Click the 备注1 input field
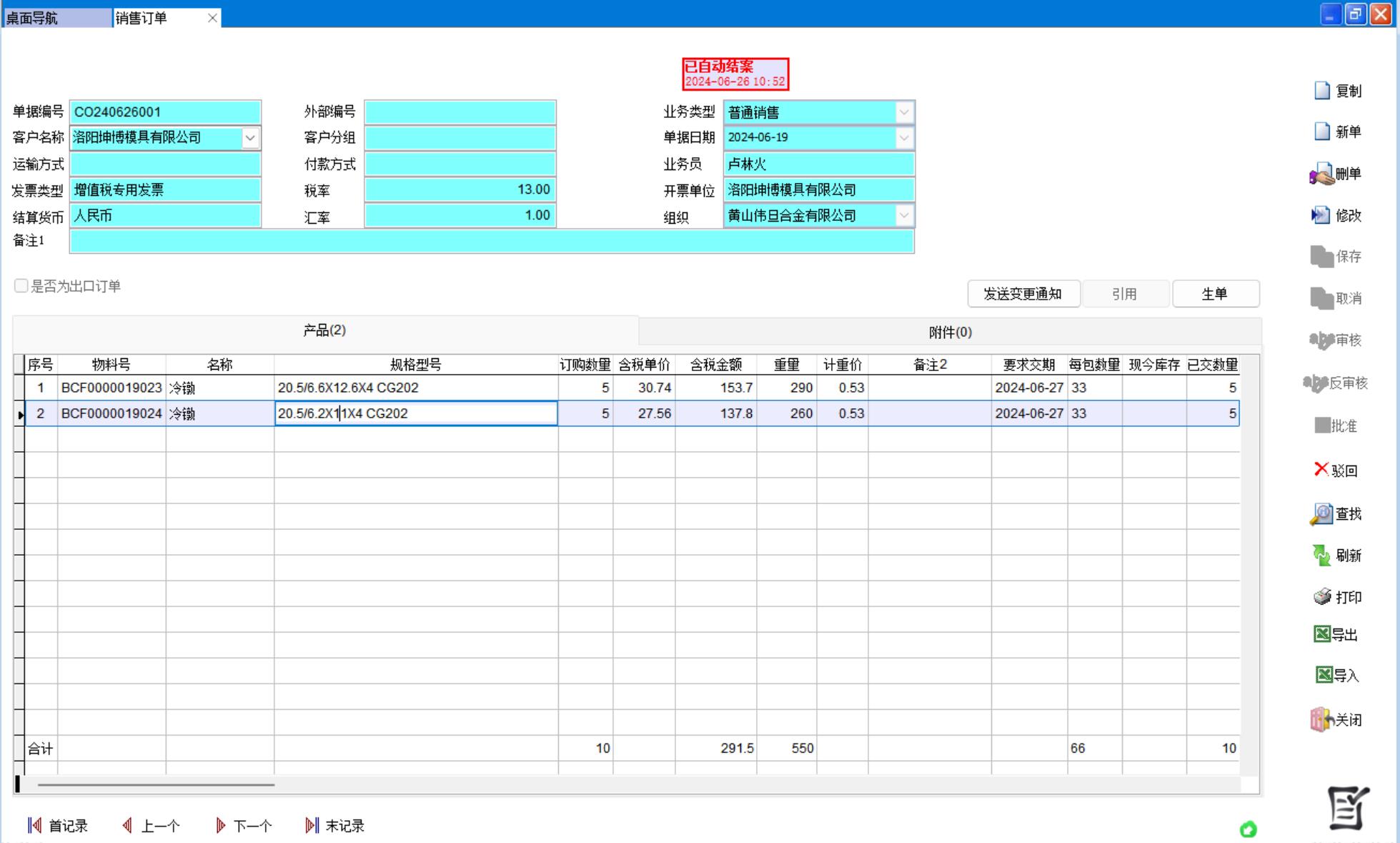1400x843 pixels. 492,242
